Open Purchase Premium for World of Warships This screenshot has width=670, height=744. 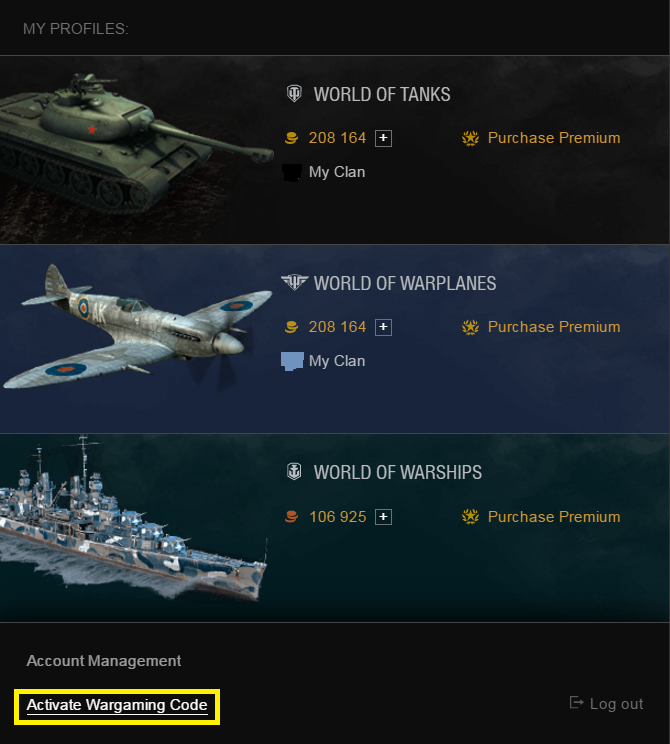(x=554, y=517)
